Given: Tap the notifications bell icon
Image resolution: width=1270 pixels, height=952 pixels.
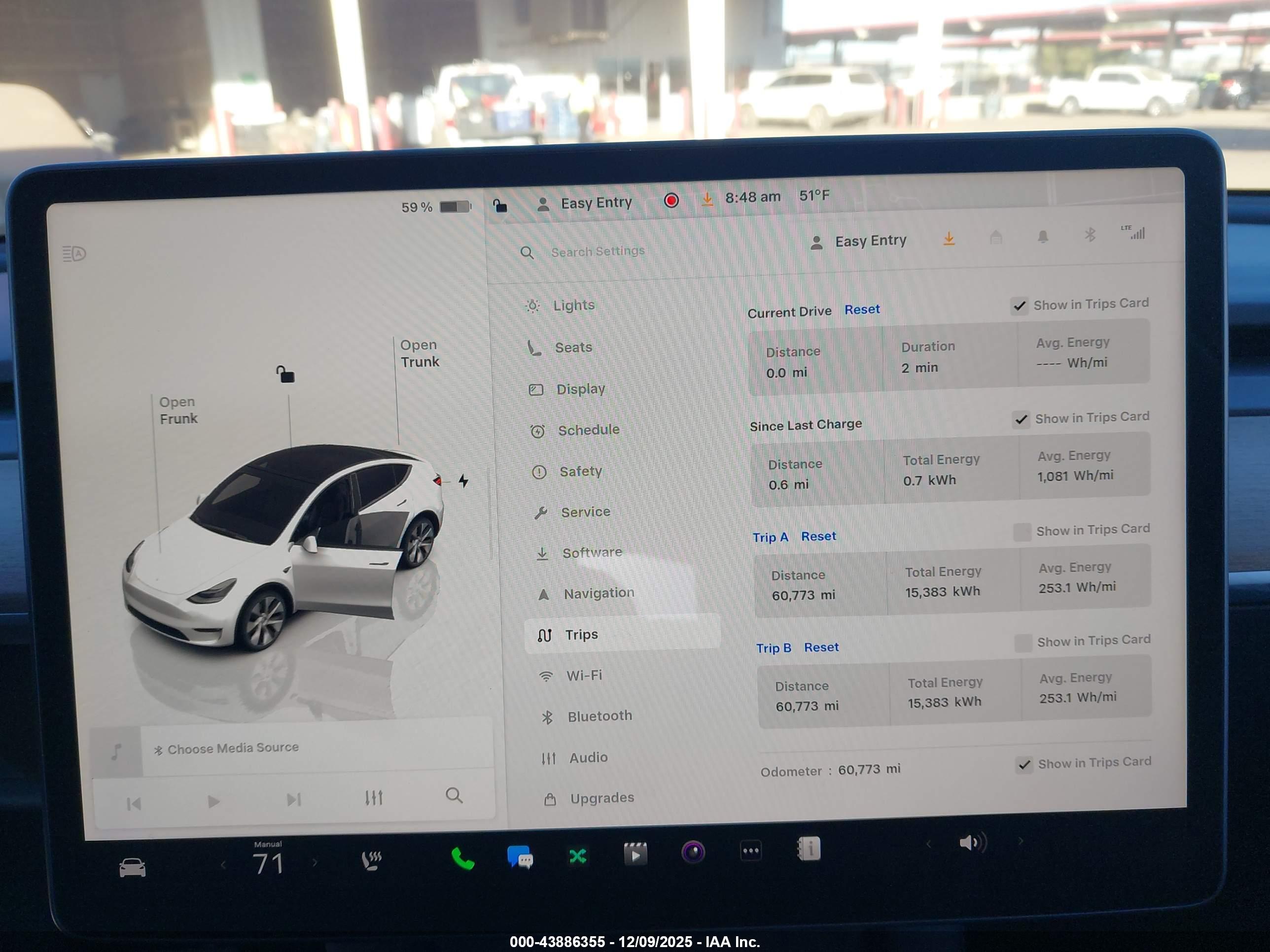Looking at the screenshot, I should click(1043, 236).
